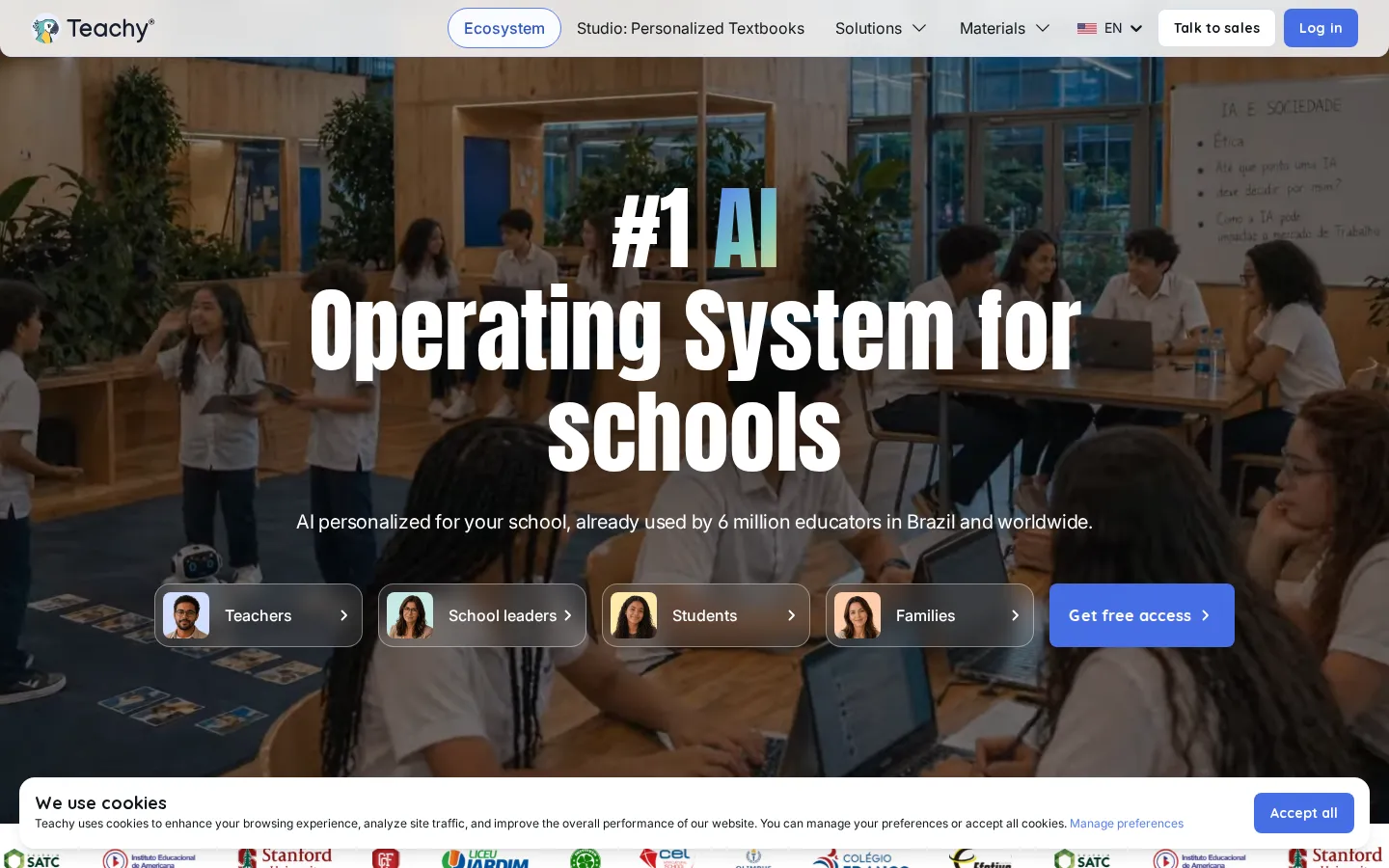This screenshot has width=1389, height=868.
Task: Click the Log in button
Action: point(1321,28)
